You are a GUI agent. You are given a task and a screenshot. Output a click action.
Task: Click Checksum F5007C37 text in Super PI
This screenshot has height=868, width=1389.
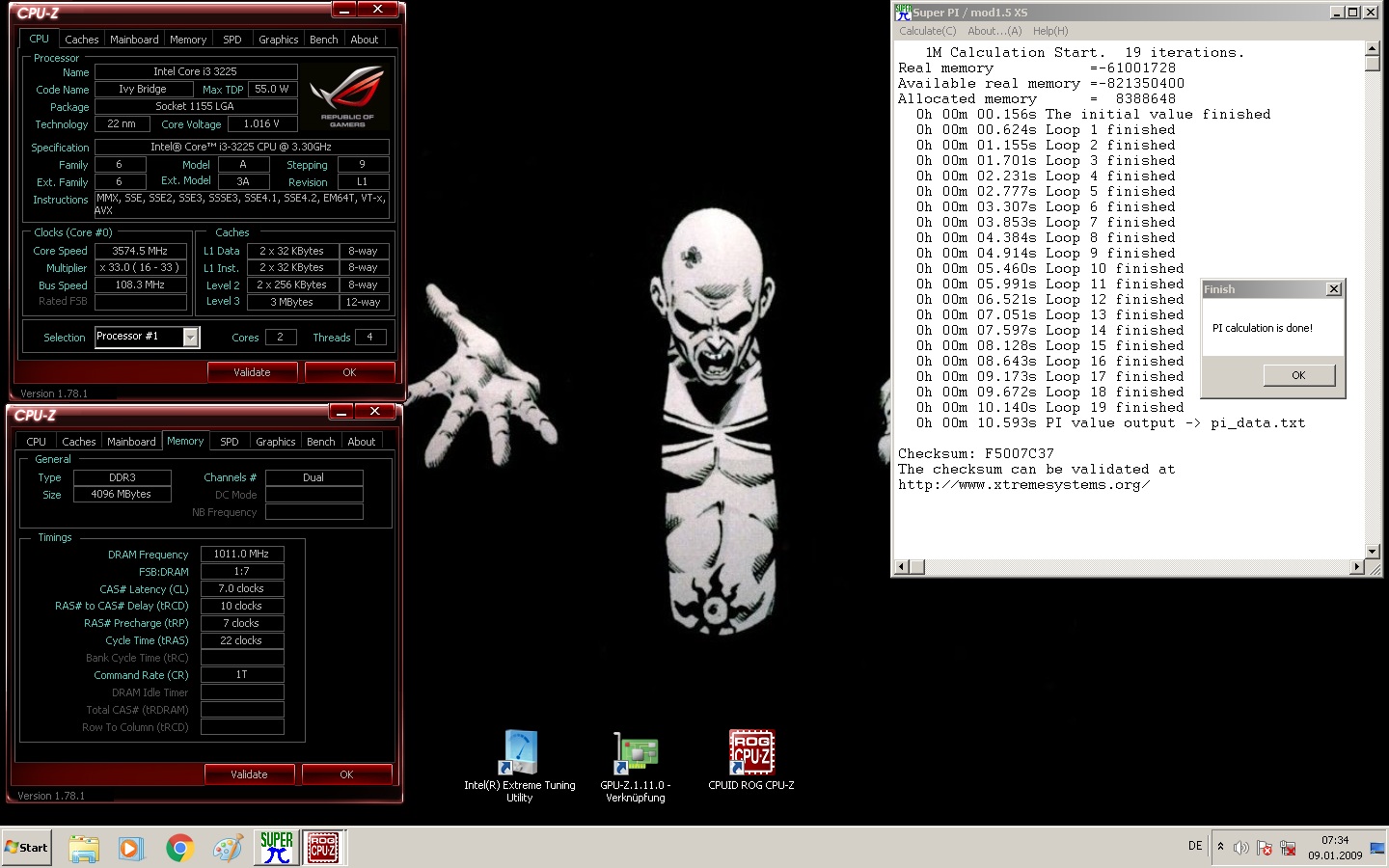tap(976, 453)
